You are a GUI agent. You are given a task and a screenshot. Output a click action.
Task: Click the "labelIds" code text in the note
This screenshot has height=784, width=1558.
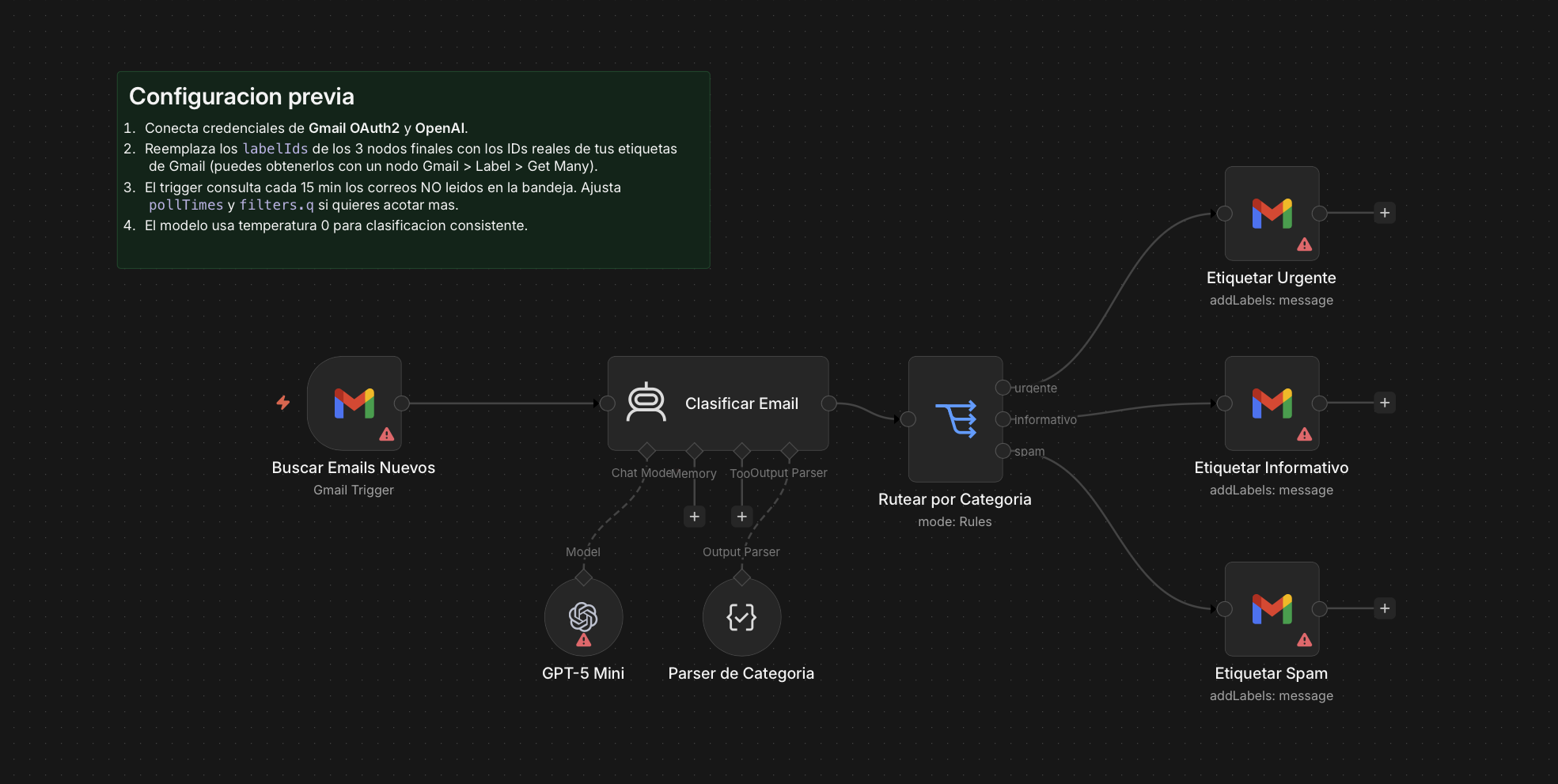(x=275, y=149)
